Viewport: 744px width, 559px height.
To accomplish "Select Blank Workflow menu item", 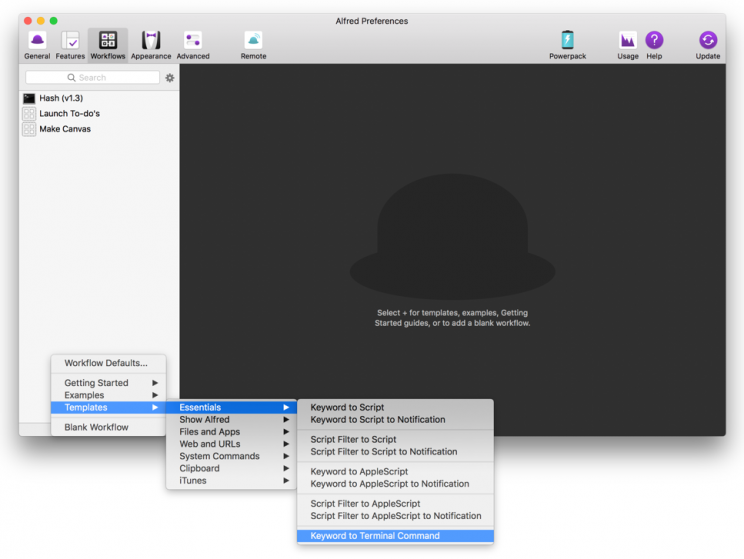I will [x=109, y=427].
